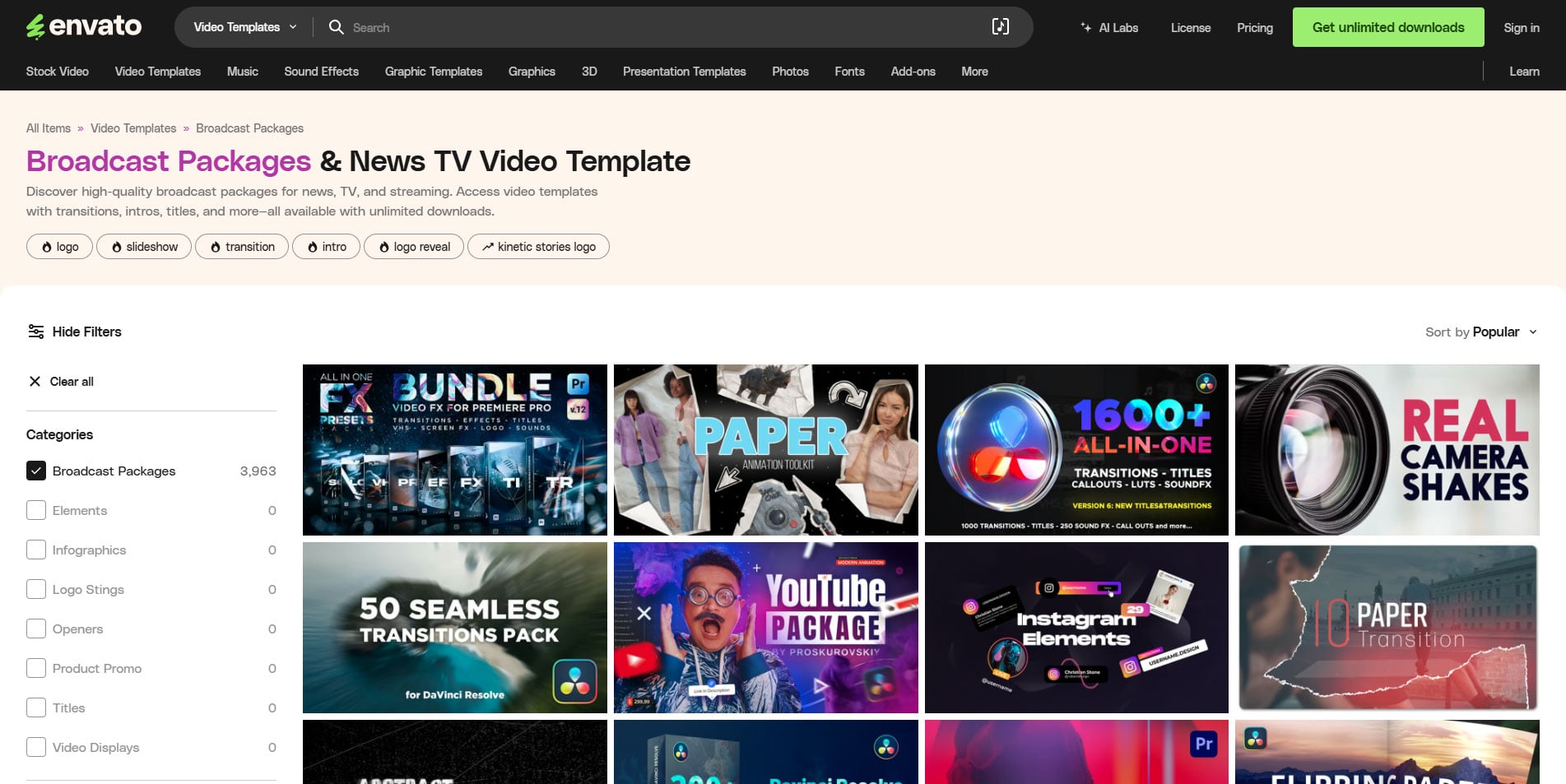
Task: Open Graphic Templates nav item
Action: pos(434,72)
